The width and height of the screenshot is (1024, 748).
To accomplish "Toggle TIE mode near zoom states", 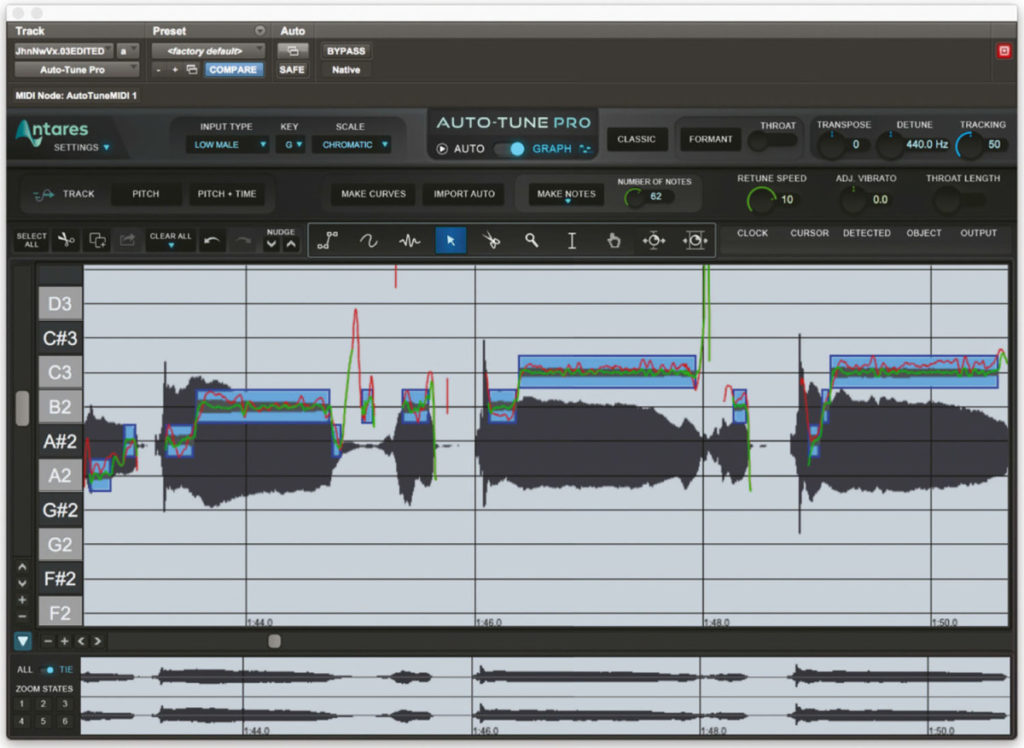I will pyautogui.click(x=48, y=670).
